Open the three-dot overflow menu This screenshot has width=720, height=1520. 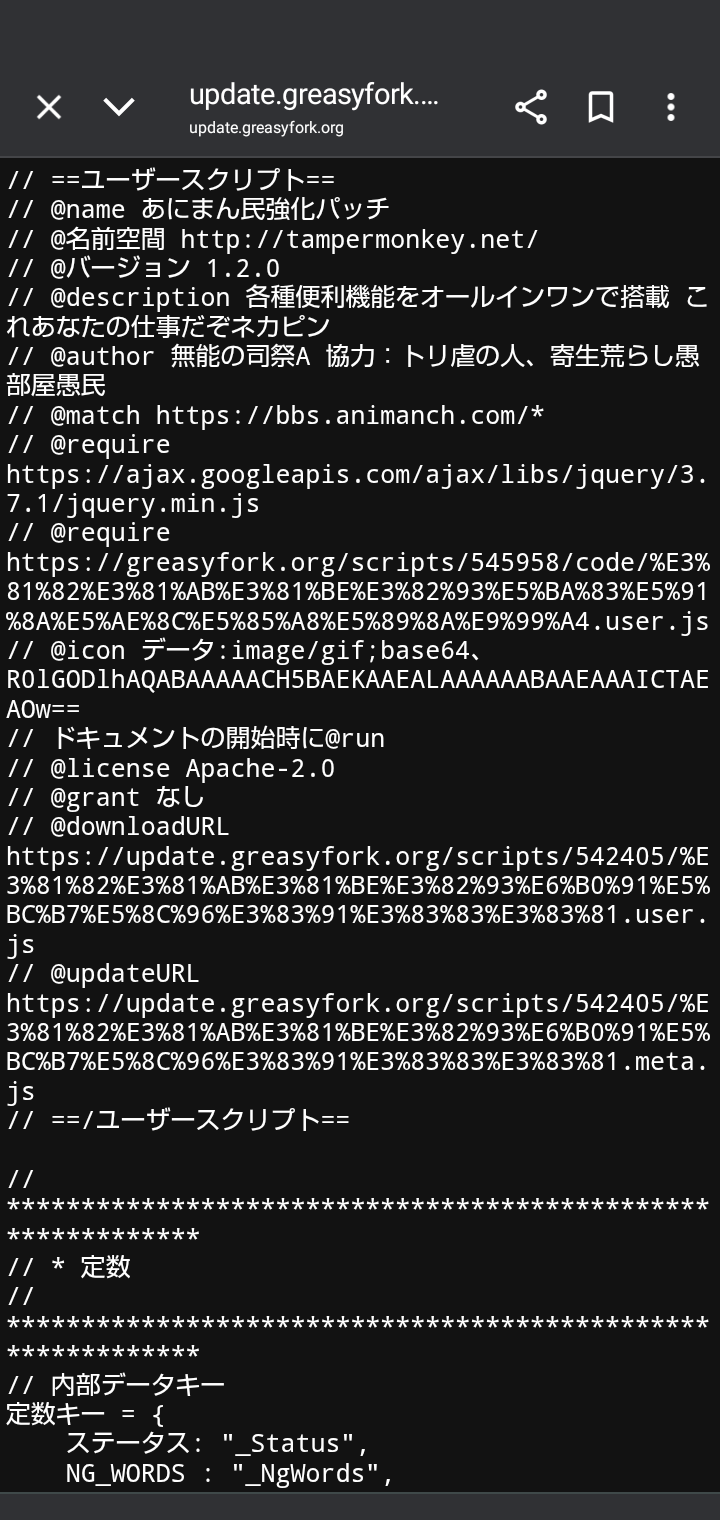coord(671,107)
